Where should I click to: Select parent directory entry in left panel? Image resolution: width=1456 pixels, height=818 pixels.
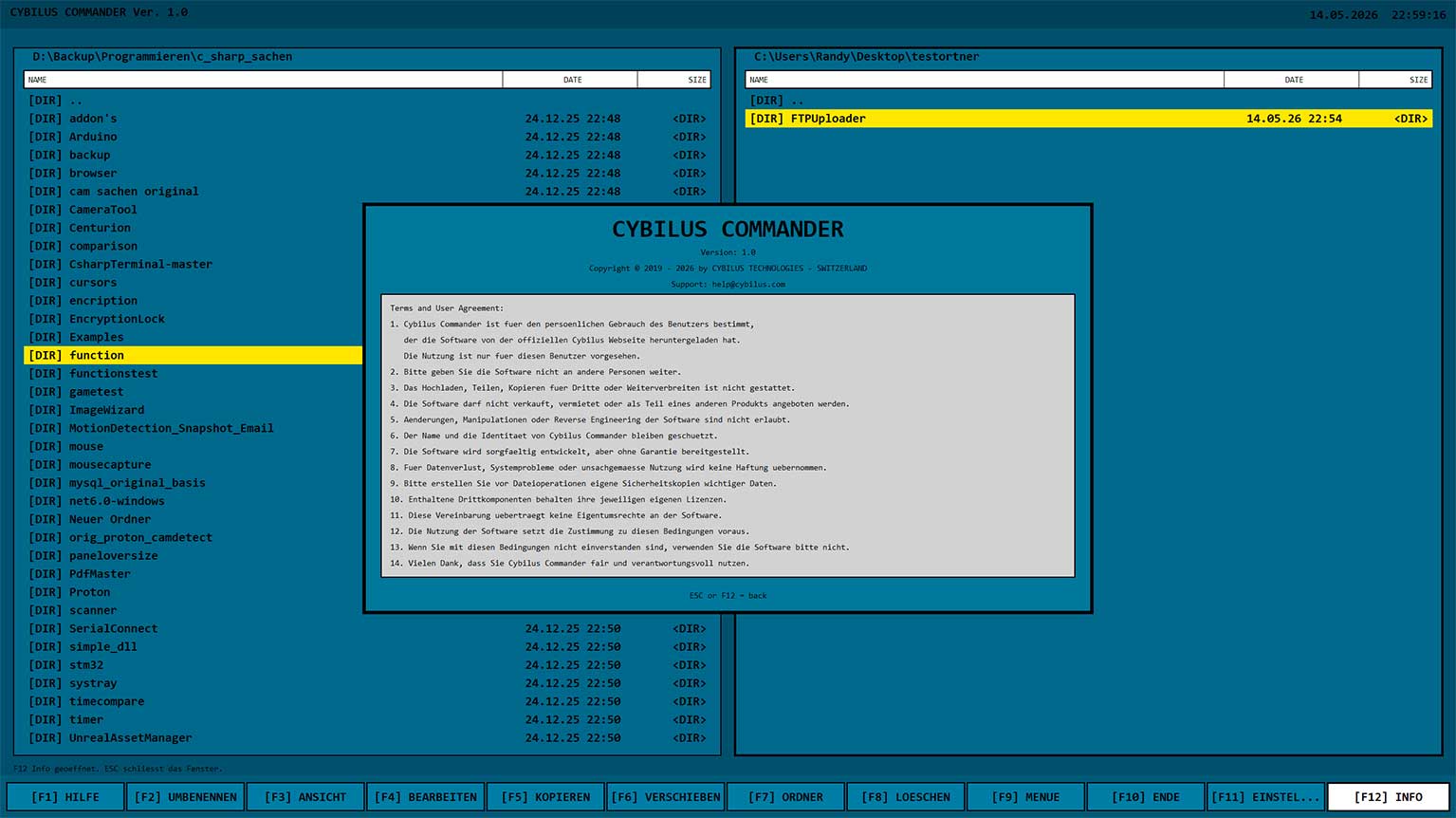367,100
